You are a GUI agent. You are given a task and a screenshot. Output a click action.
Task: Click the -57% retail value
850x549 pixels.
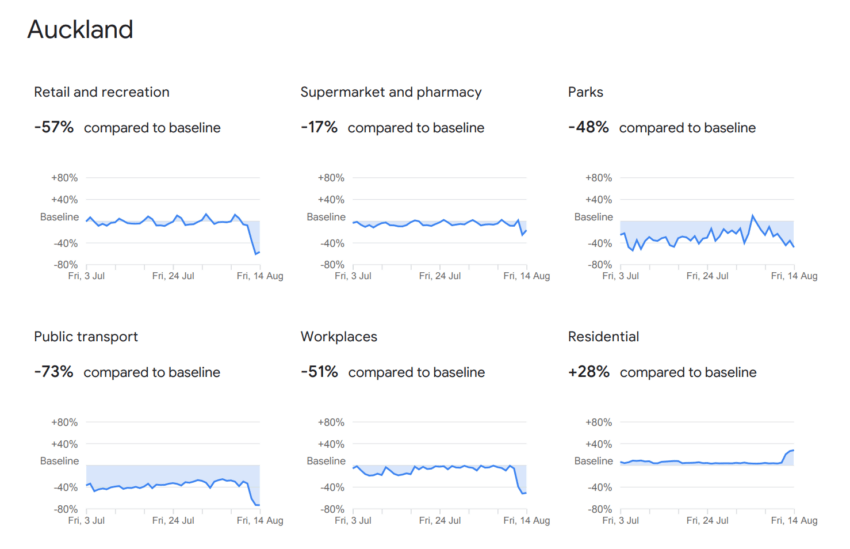click(54, 128)
